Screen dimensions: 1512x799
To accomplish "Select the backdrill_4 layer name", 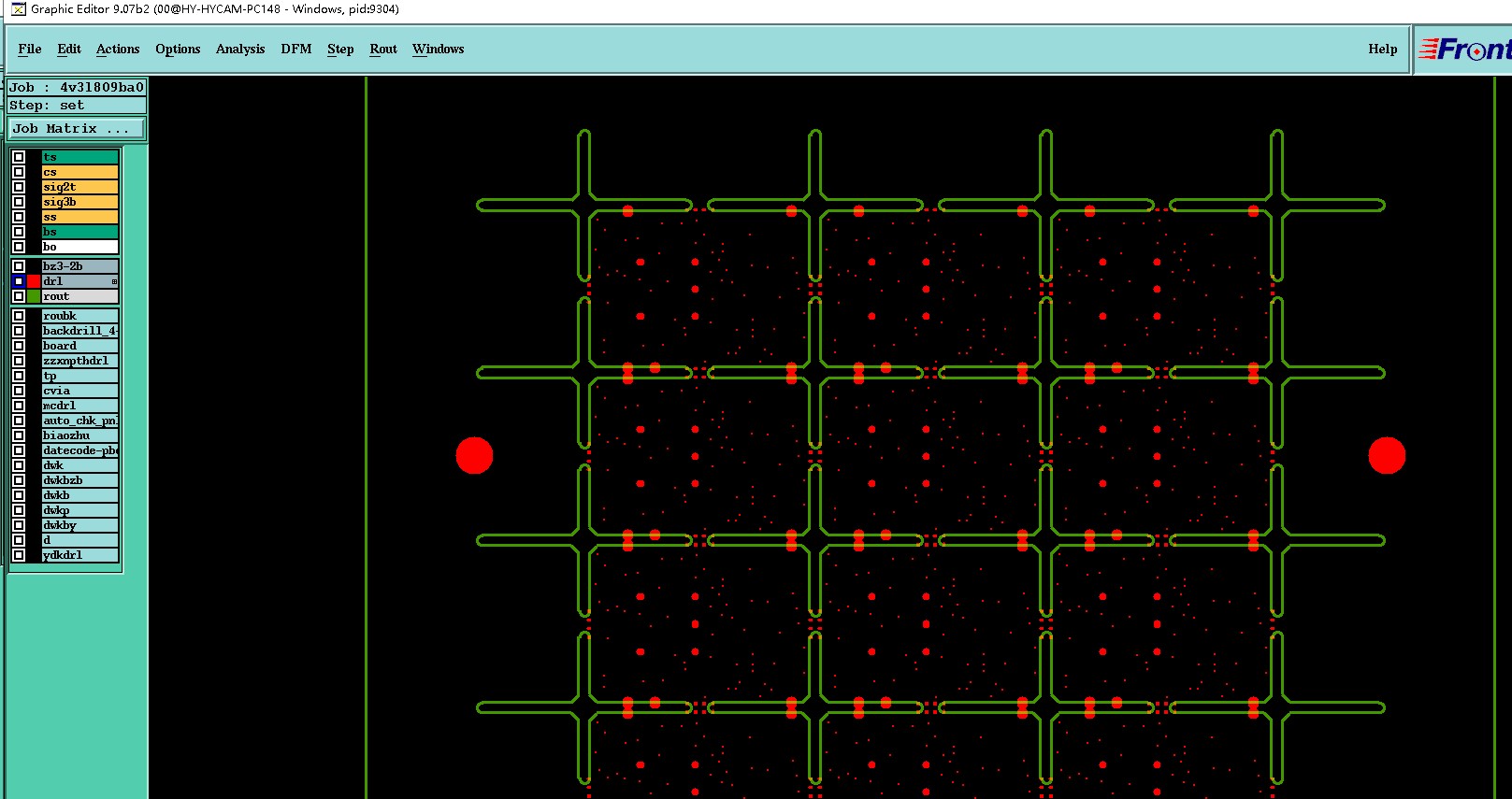I will tap(80, 331).
